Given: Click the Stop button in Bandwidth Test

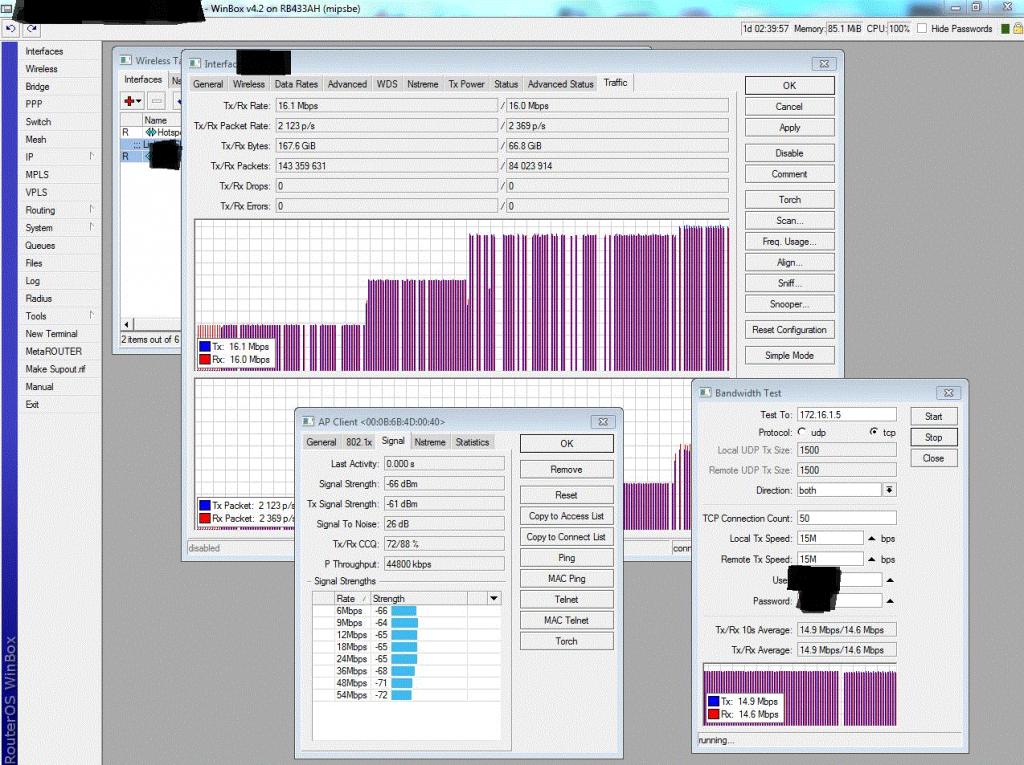Looking at the screenshot, I should click(x=933, y=437).
